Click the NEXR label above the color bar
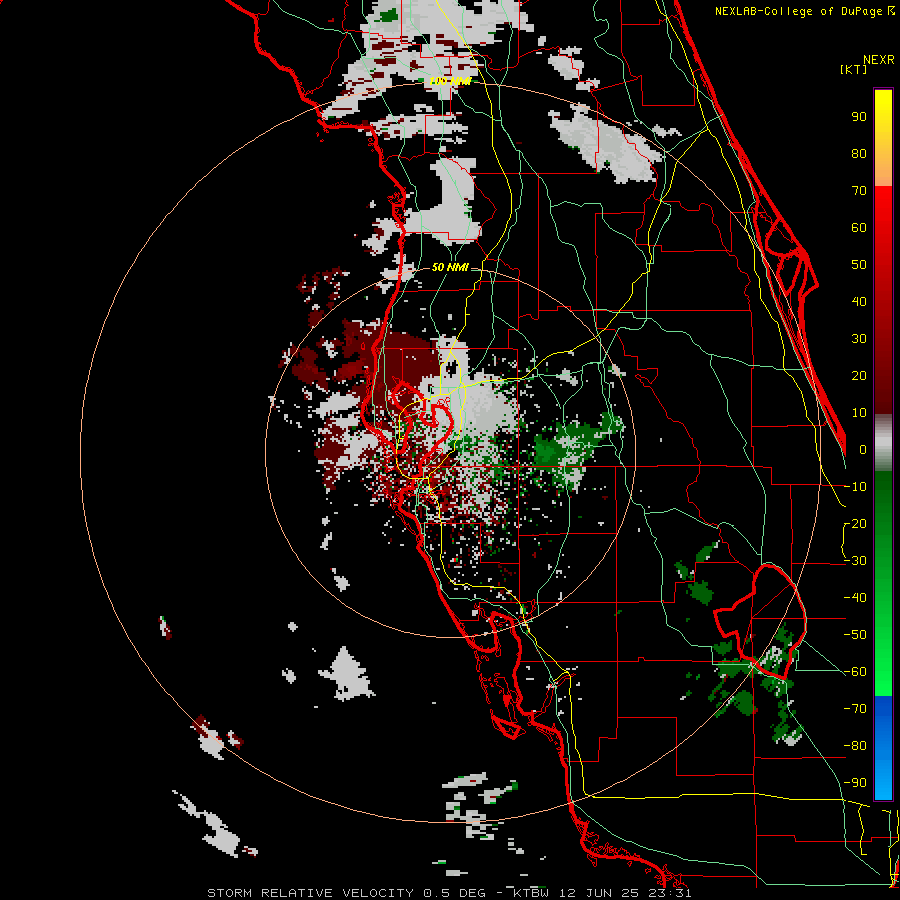This screenshot has width=900, height=900. pyautogui.click(x=878, y=60)
